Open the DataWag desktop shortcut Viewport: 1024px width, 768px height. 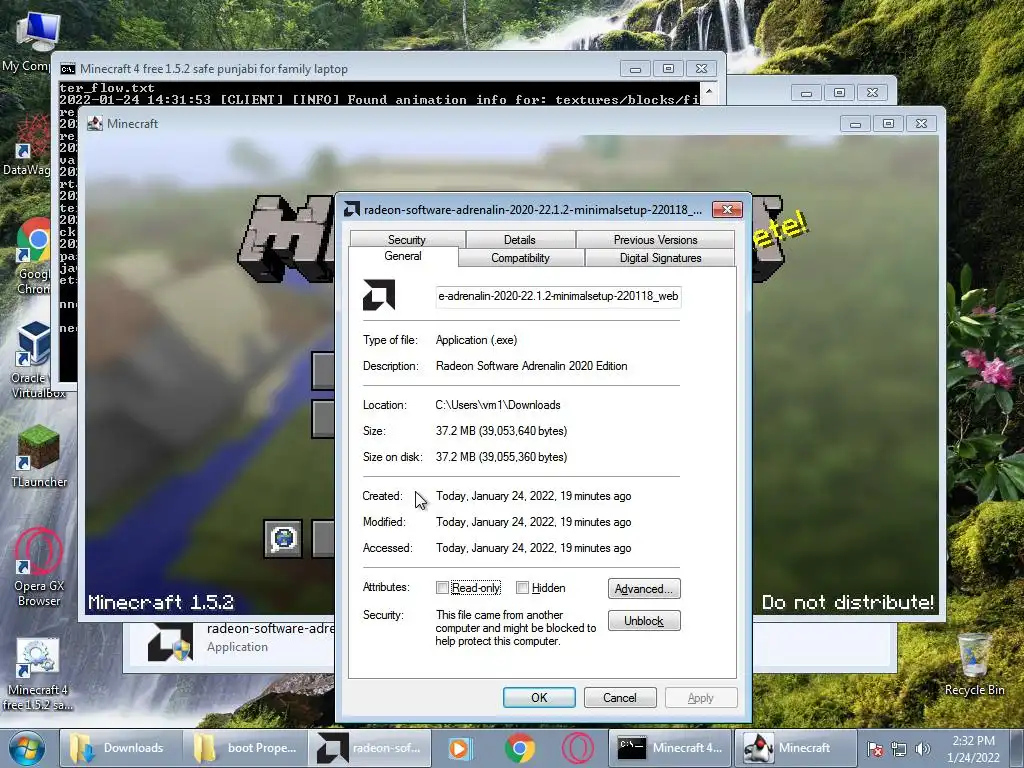pos(29,147)
